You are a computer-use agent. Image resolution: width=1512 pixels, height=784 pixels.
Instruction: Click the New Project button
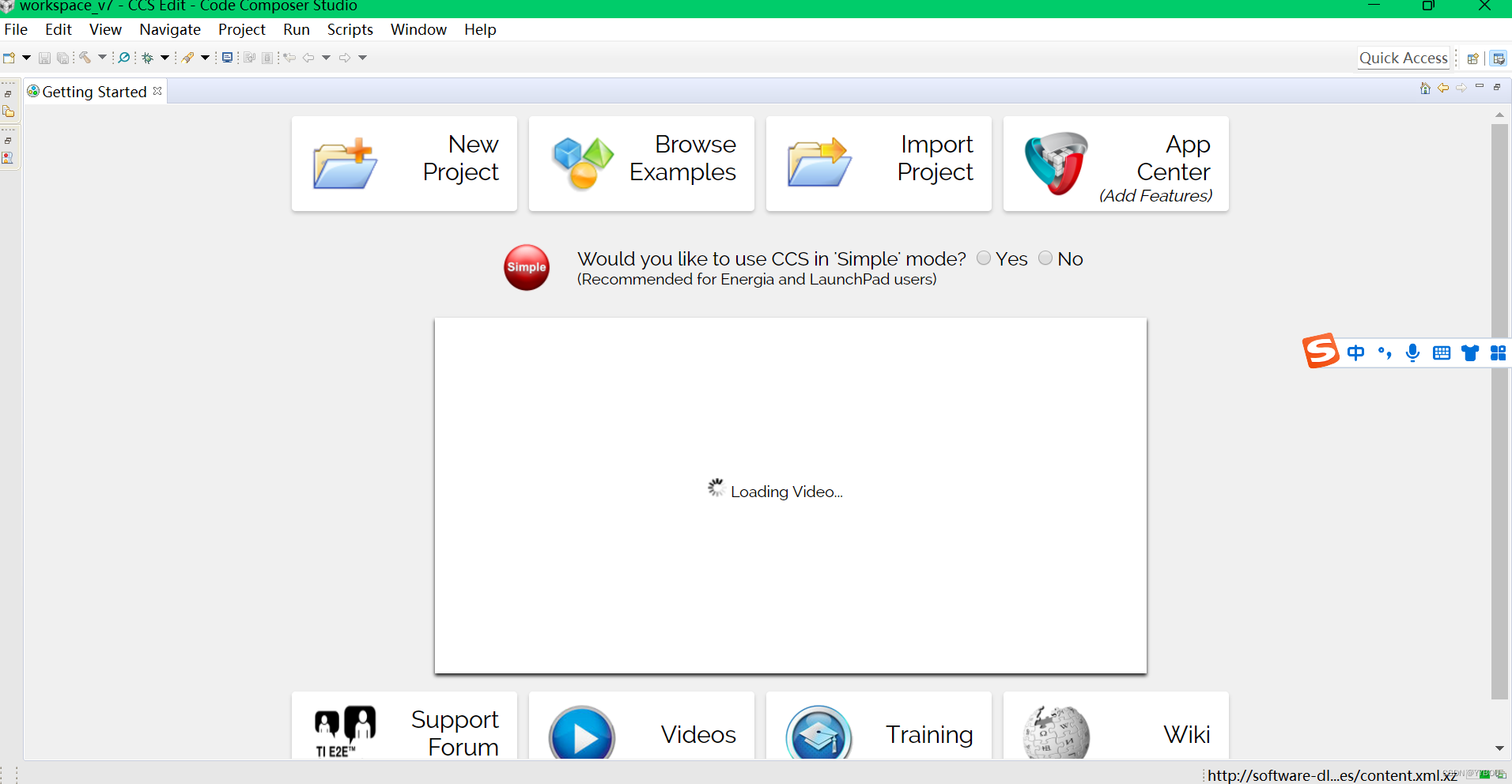pyautogui.click(x=404, y=164)
